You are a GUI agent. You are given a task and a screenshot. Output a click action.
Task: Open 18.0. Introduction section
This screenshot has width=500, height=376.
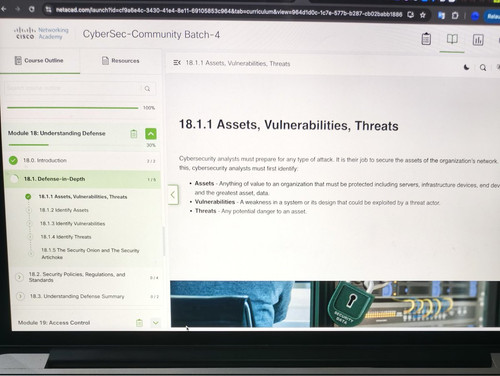click(x=45, y=160)
